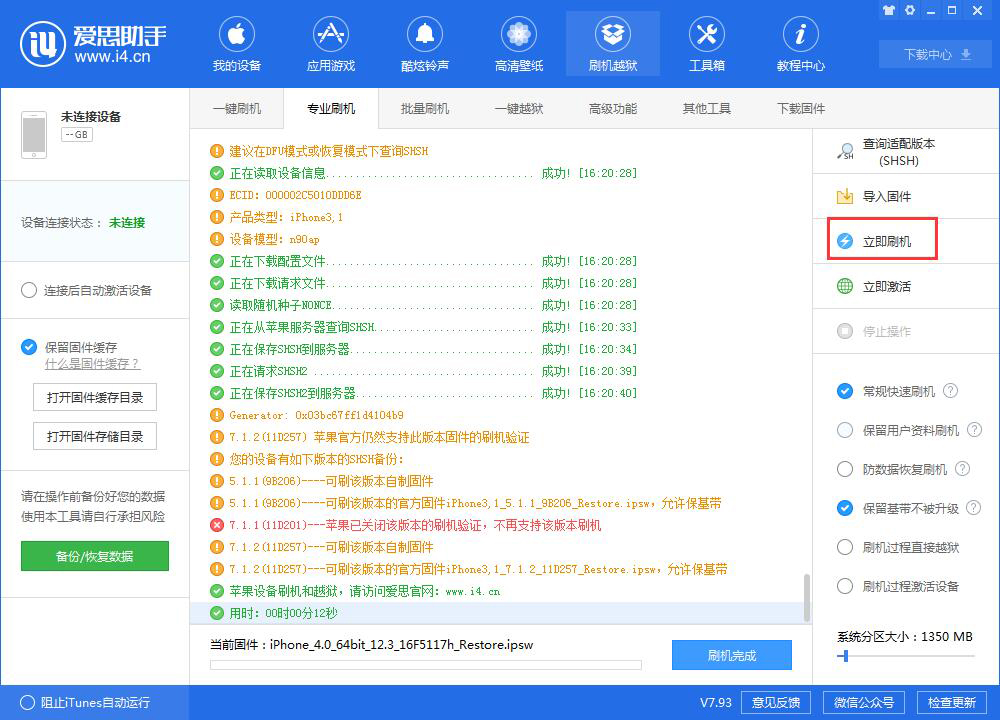Click the unconnected device phone thumbnail
Screen dimensions: 1000x720
[34, 135]
